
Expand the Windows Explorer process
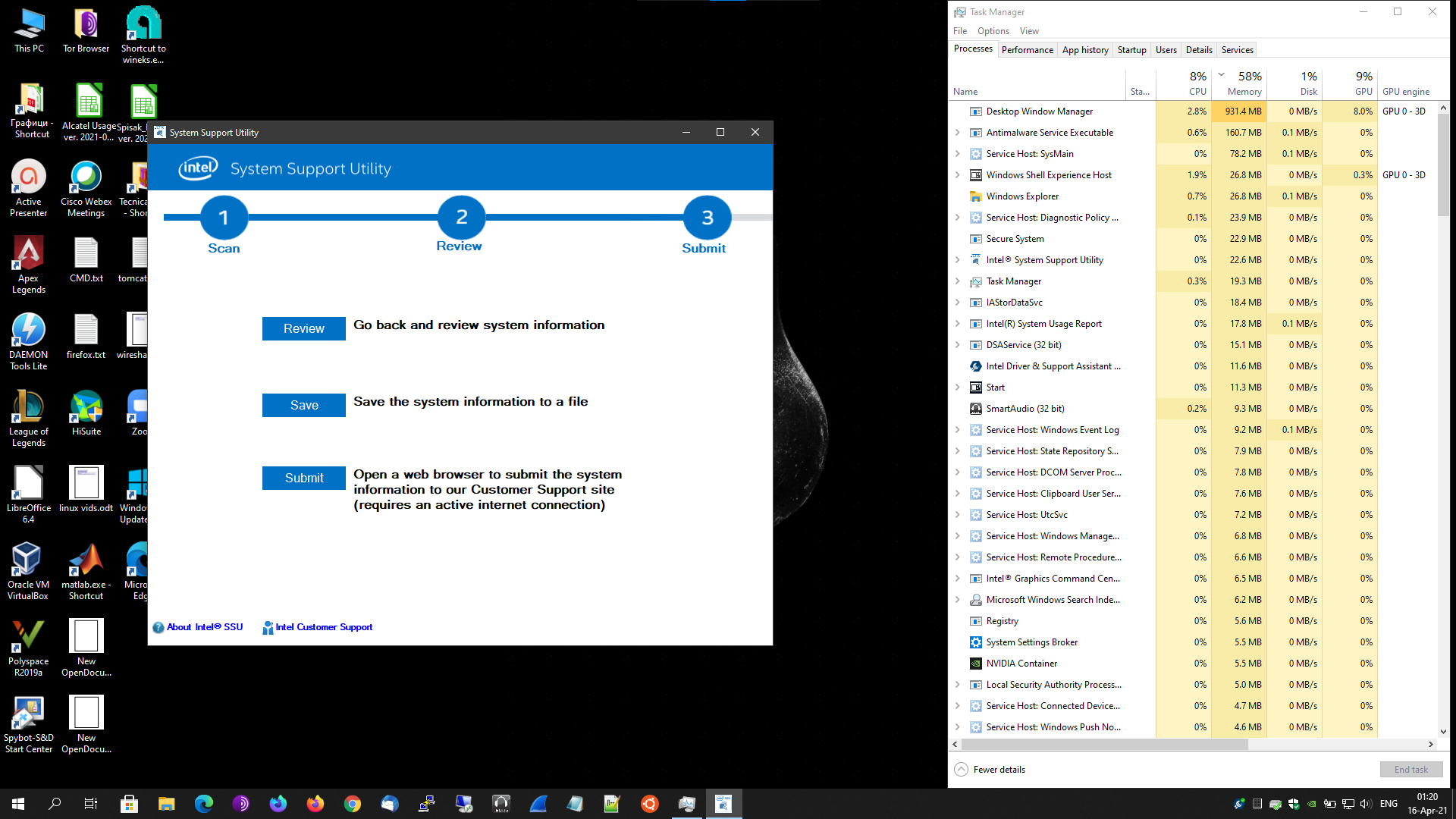click(x=957, y=196)
